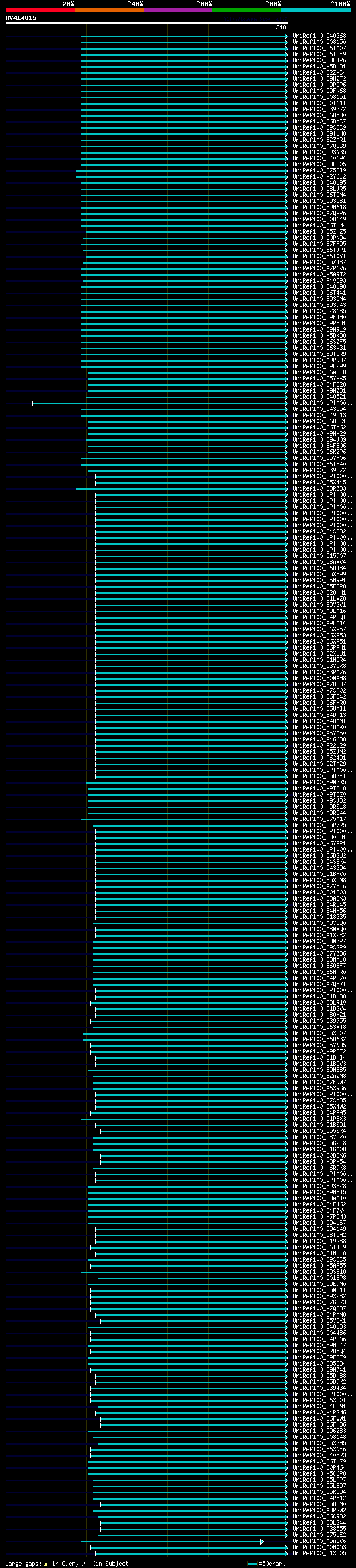Select hit label UniRef100_Q40523
This screenshot has width=356, height=1568.
click(319, 1456)
